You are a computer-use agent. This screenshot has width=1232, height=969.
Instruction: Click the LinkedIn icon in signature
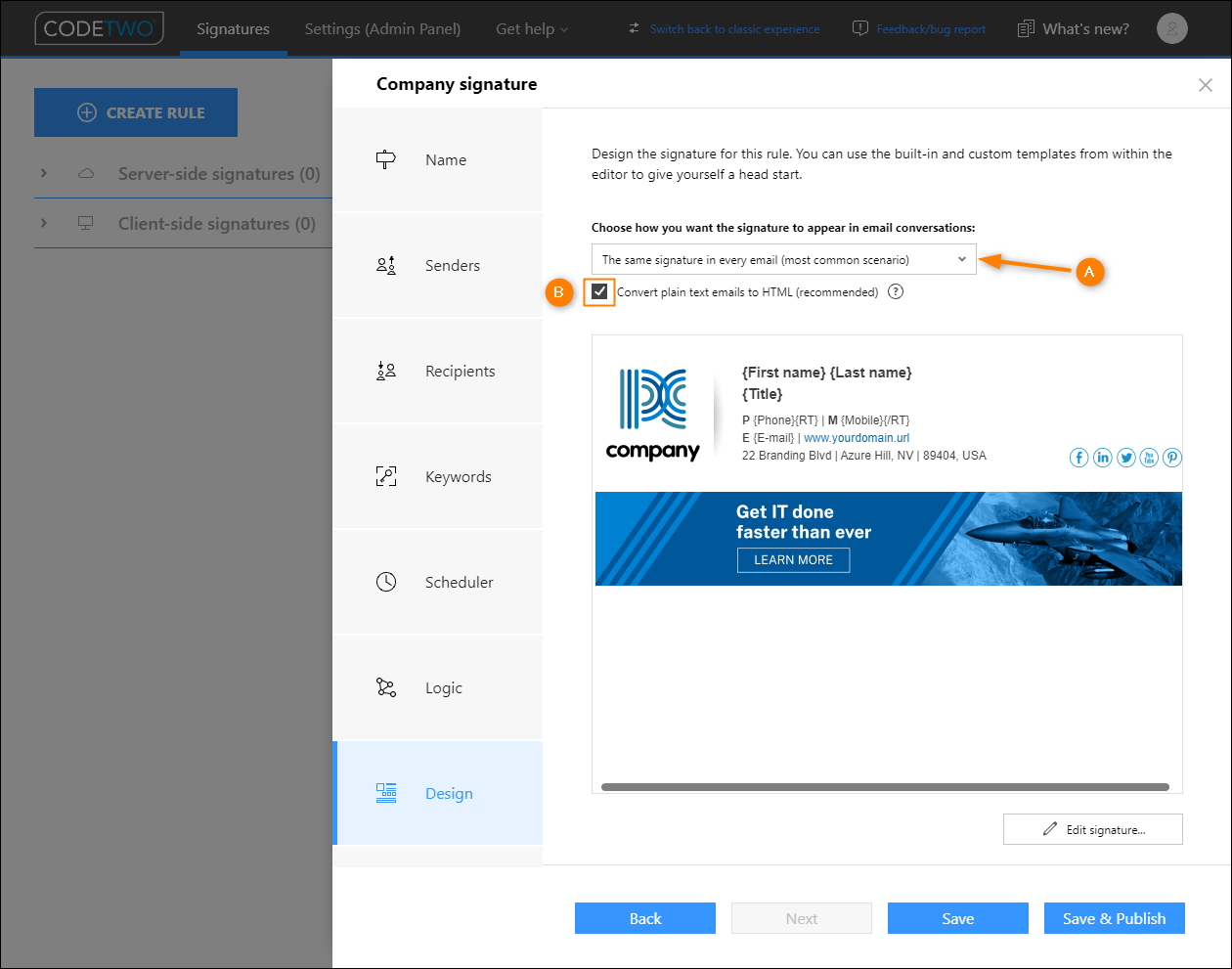click(1103, 458)
